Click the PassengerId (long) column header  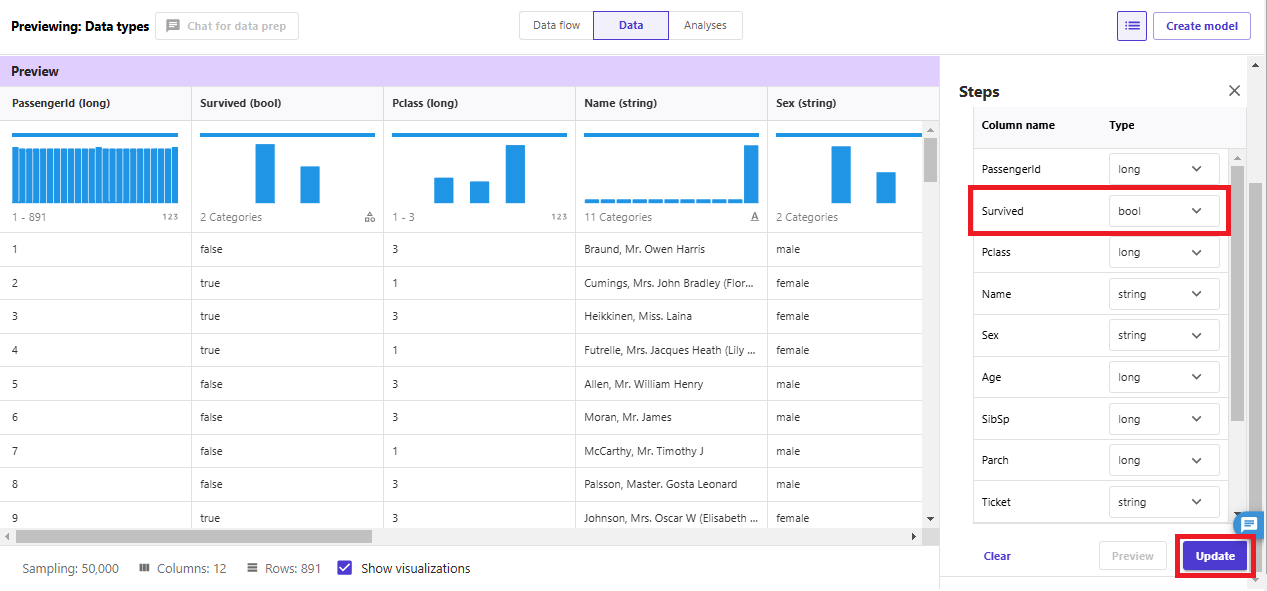click(96, 103)
